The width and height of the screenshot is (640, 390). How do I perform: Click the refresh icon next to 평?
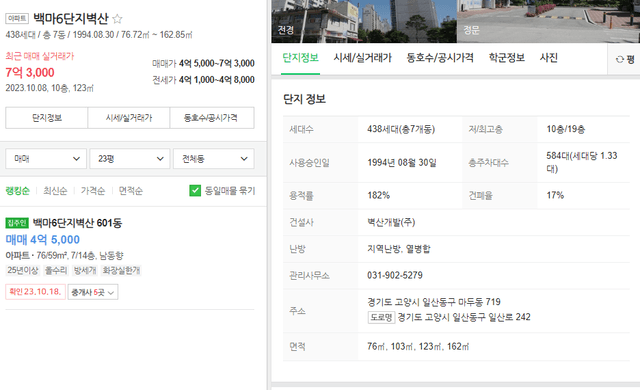pyautogui.click(x=620, y=60)
